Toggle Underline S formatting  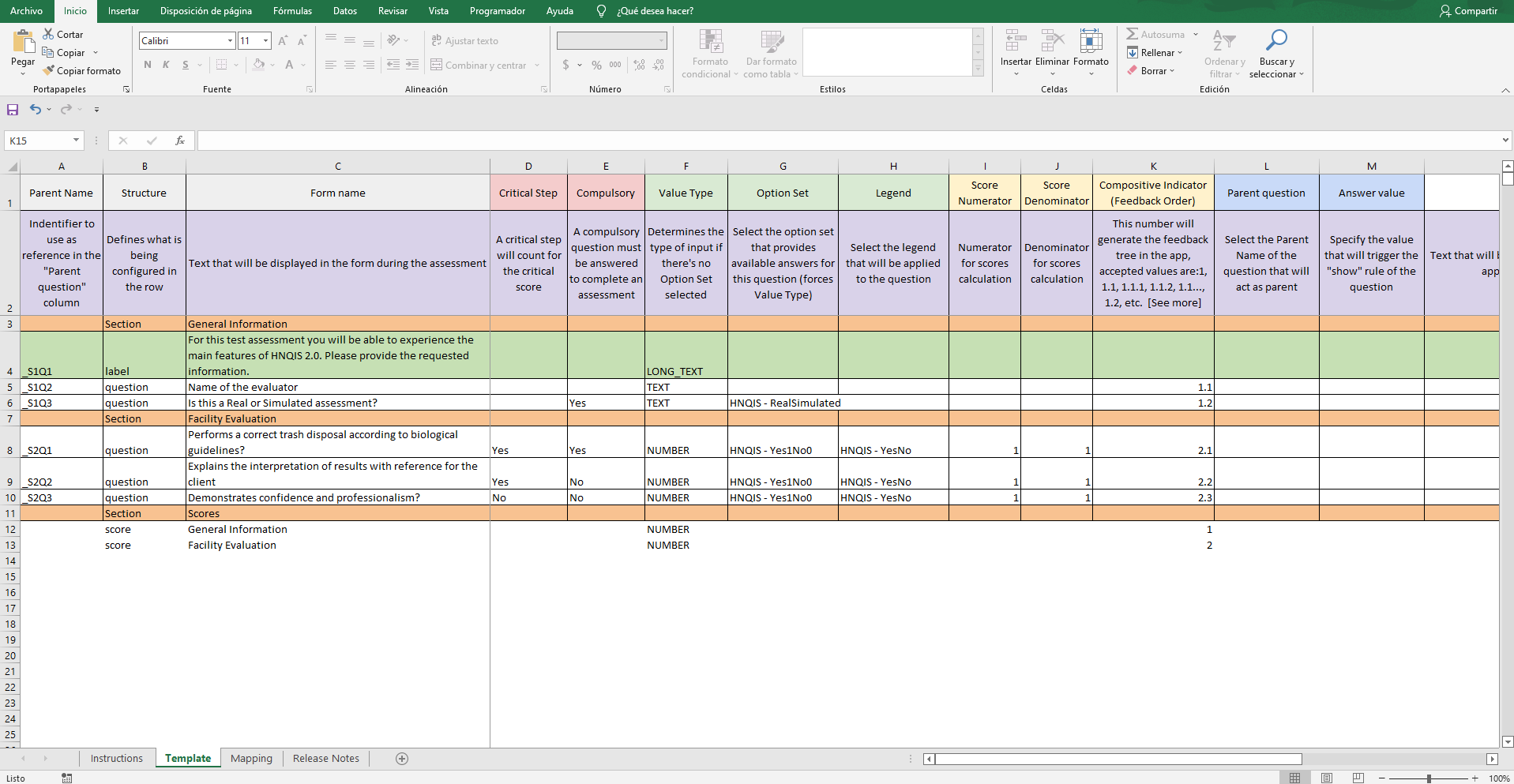point(186,65)
